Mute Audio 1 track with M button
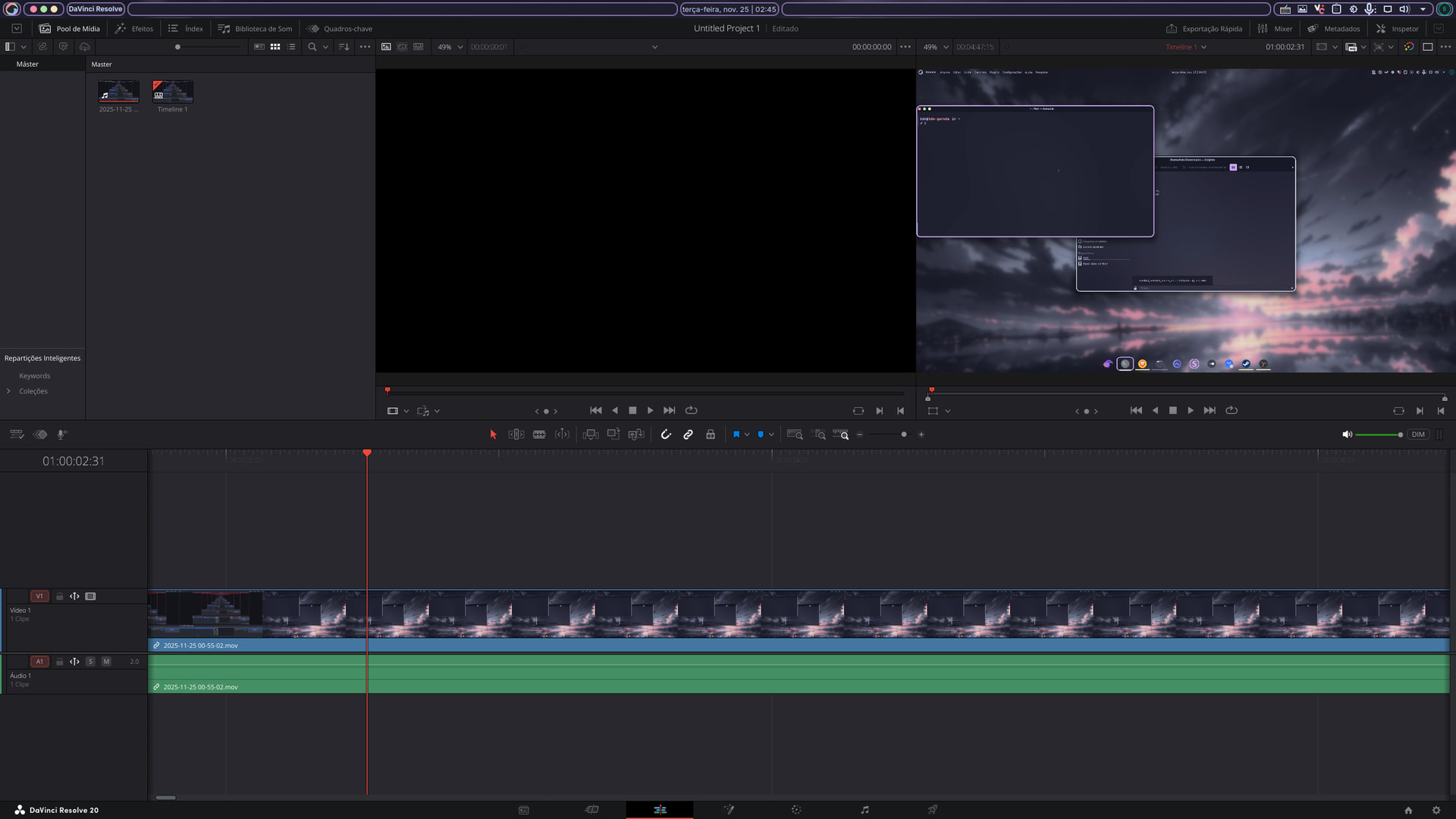Viewport: 1456px width, 819px height. (x=106, y=661)
